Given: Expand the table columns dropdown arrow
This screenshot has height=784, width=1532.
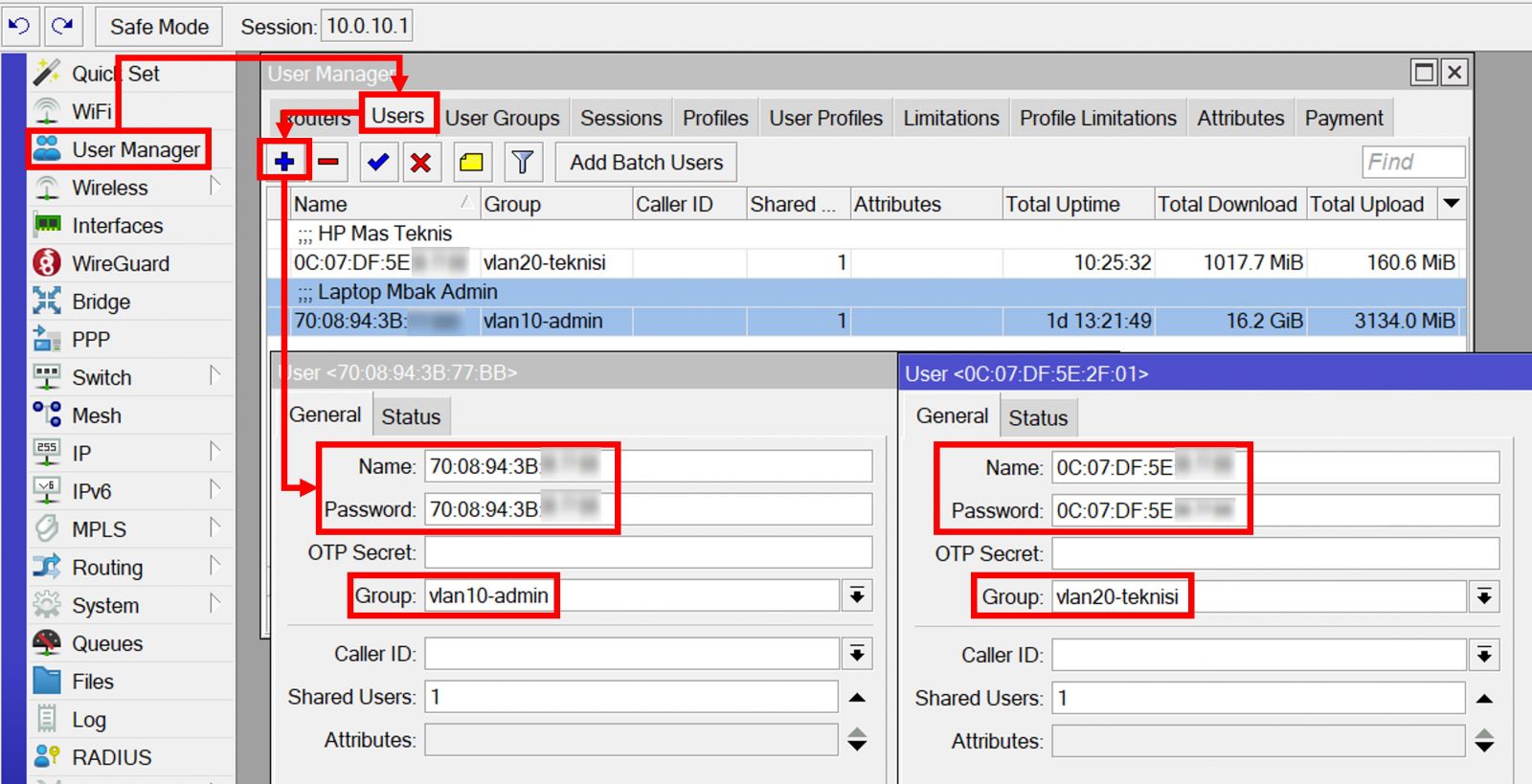Looking at the screenshot, I should (x=1452, y=204).
